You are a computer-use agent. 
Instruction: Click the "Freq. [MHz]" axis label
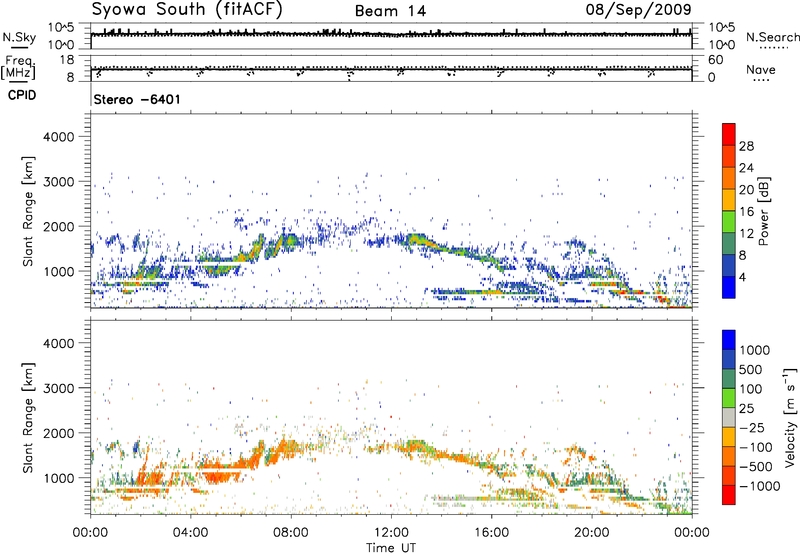(x=18, y=68)
